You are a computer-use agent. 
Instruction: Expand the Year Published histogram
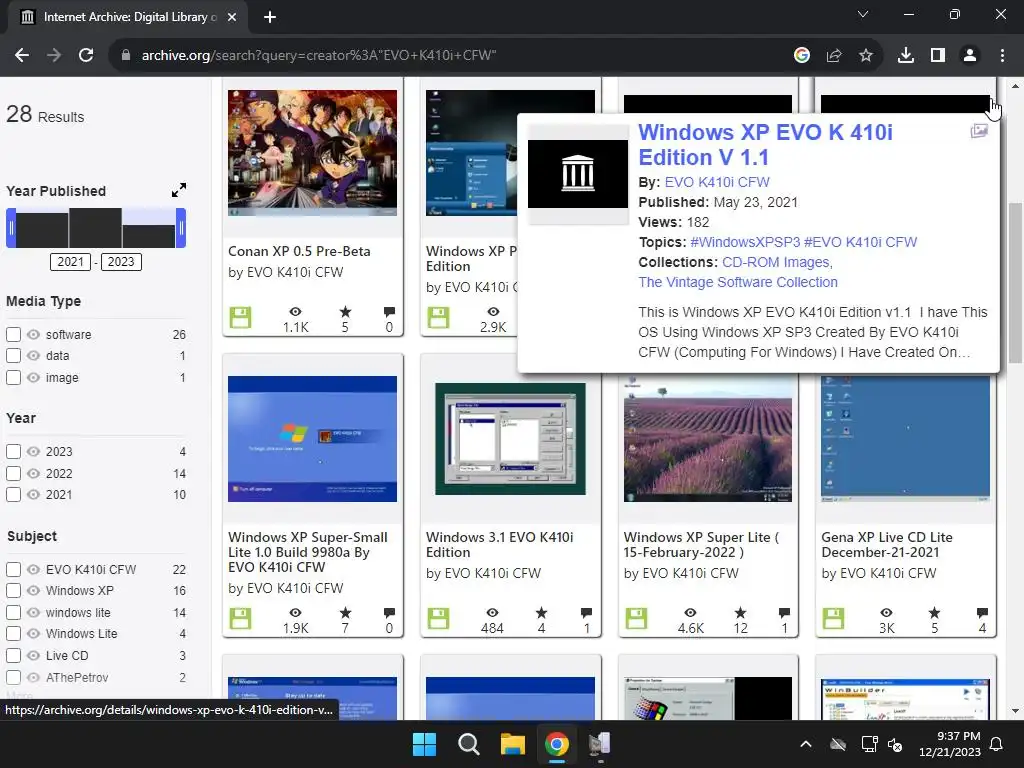pyautogui.click(x=178, y=190)
